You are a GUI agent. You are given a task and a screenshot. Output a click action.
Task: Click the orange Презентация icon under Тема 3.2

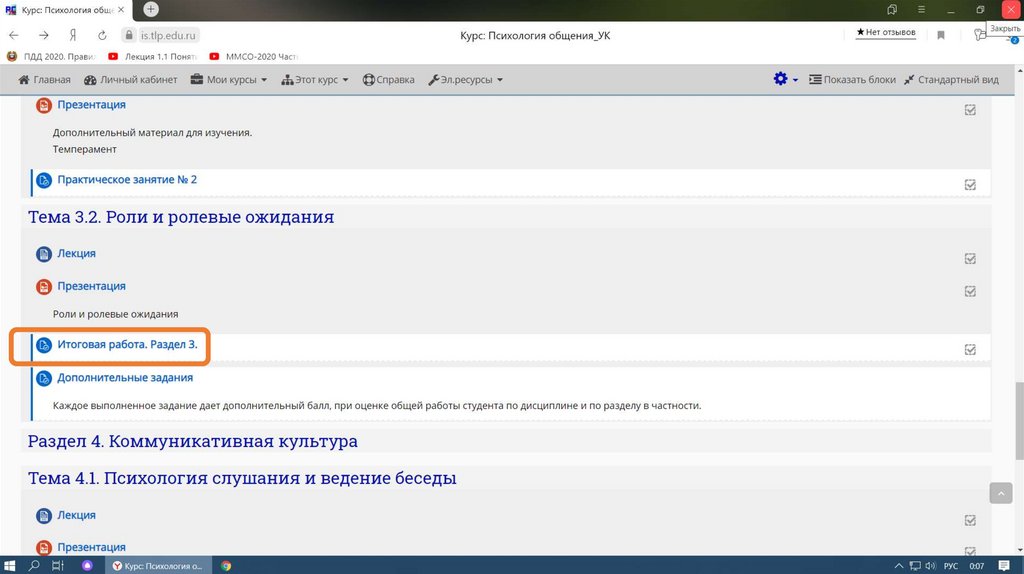(44, 287)
